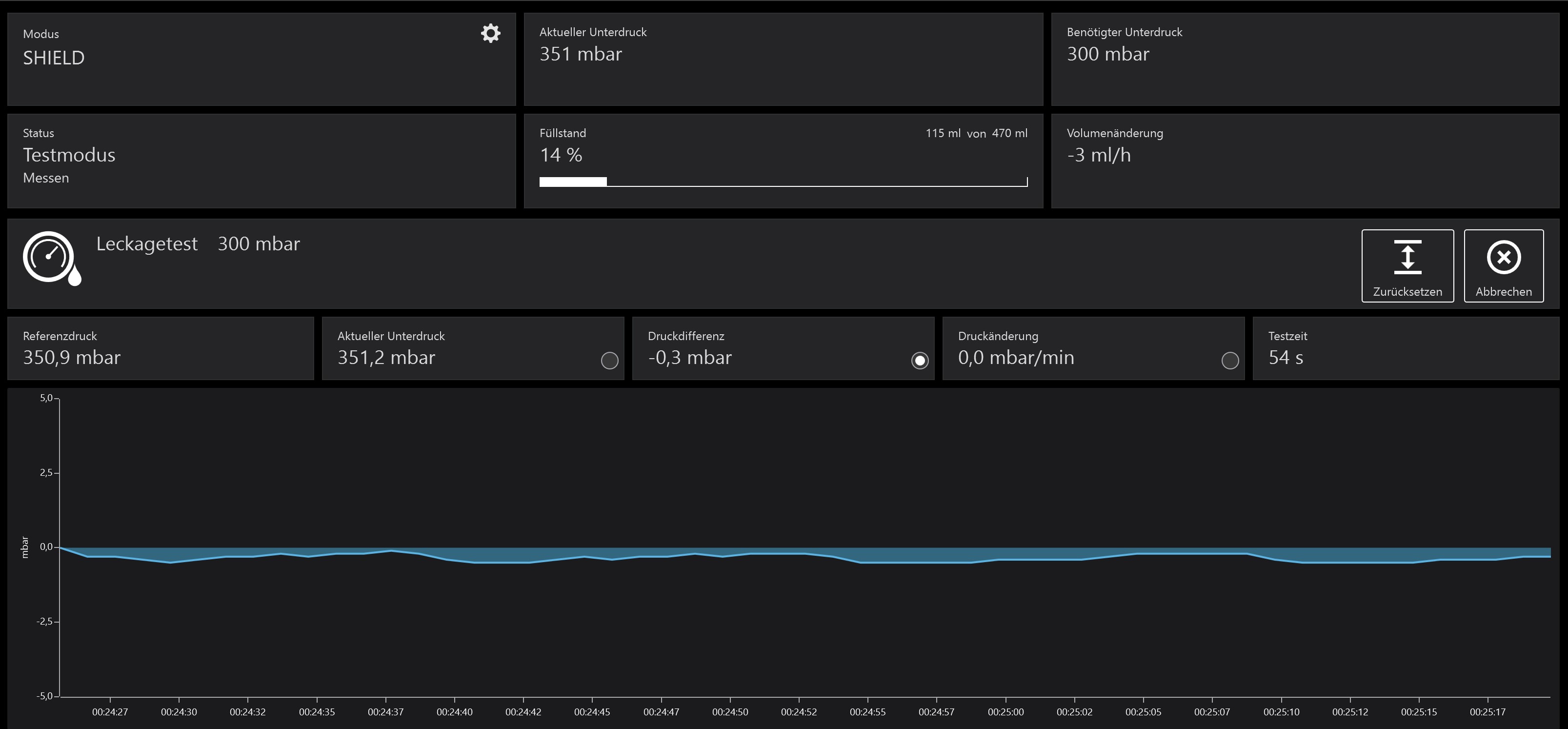Click chart time label 00:25:00
The width and height of the screenshot is (1568, 729).
(1005, 712)
